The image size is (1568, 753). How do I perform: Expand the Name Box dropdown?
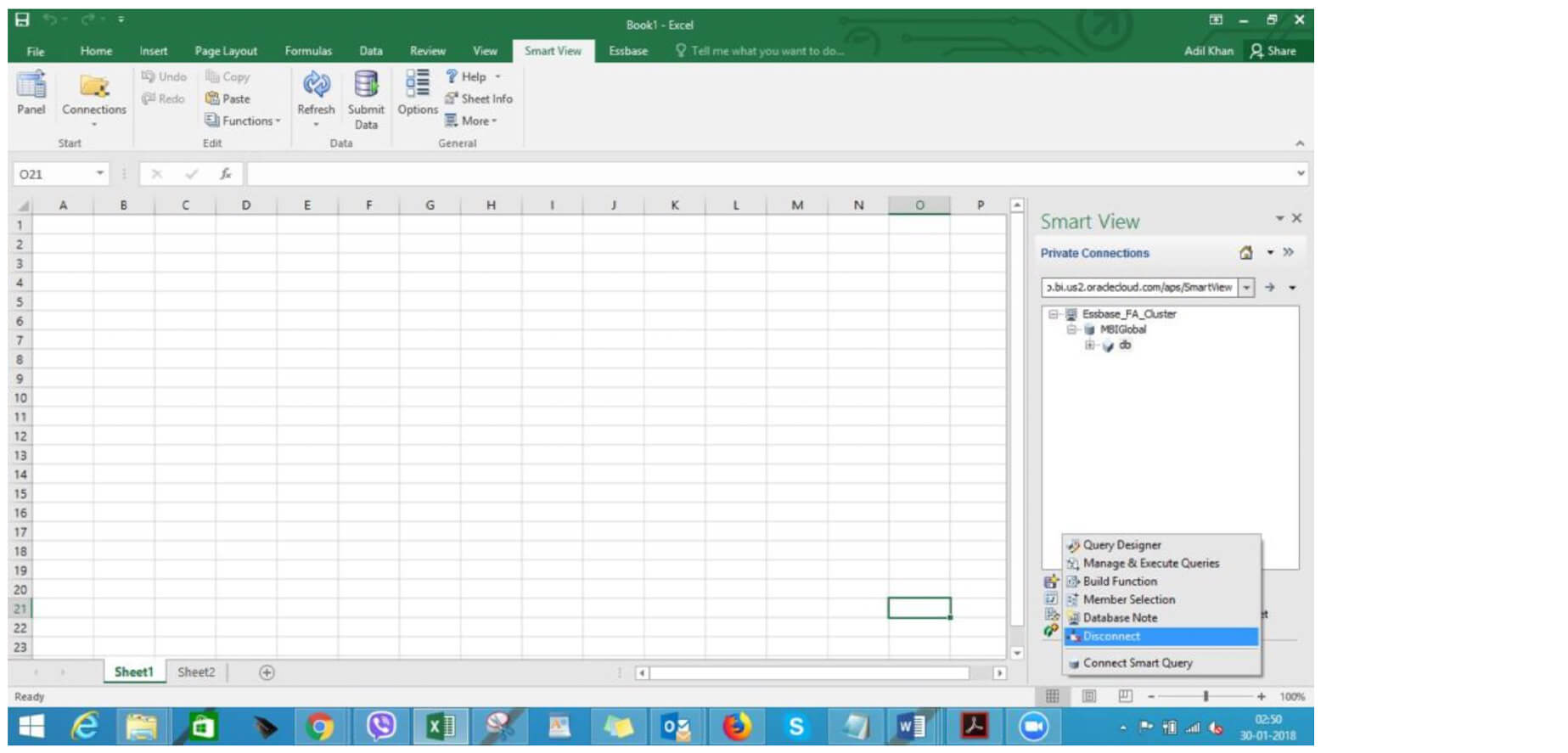coord(100,173)
